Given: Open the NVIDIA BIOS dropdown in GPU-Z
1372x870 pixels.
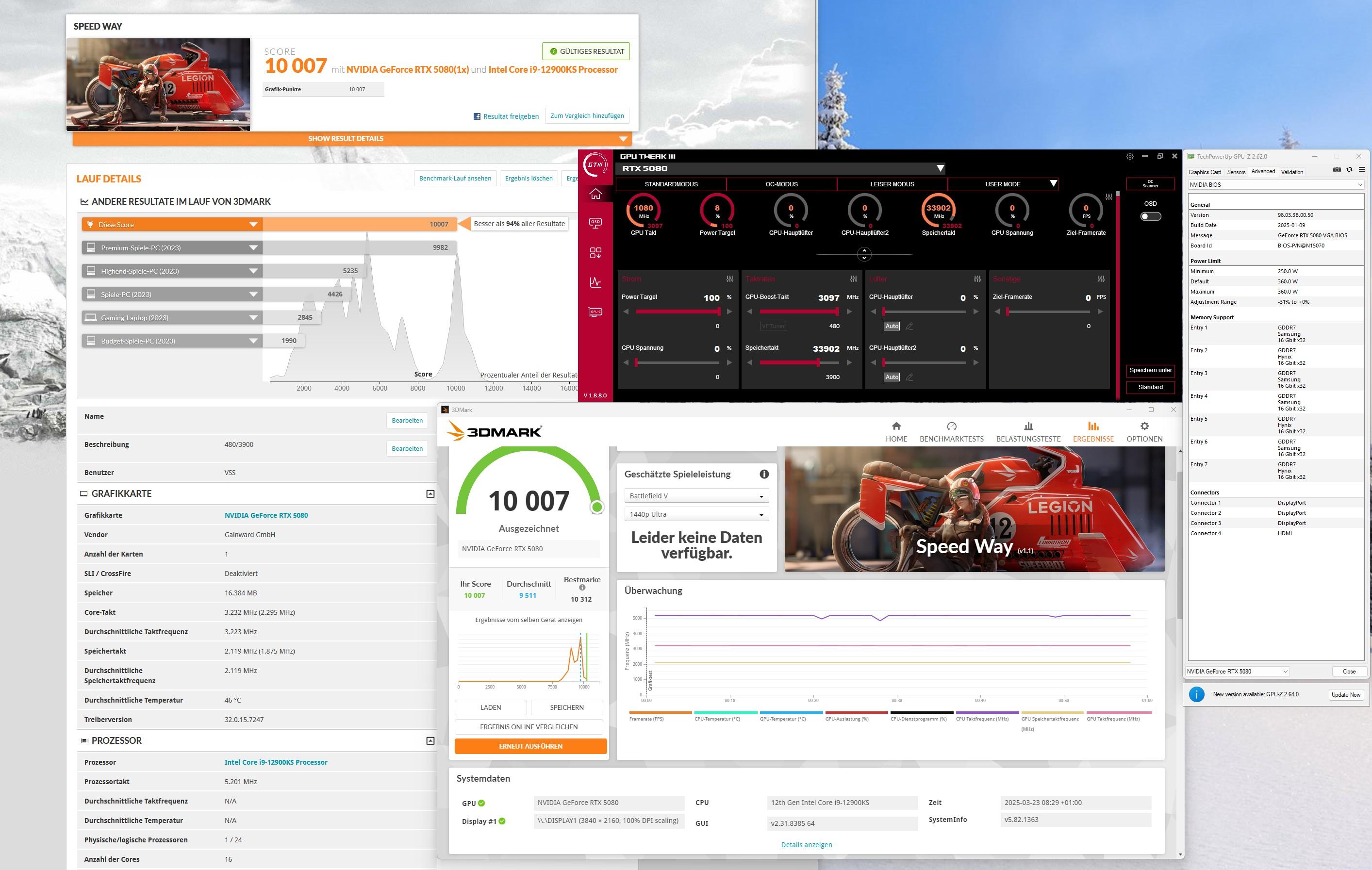Looking at the screenshot, I should point(1275,184).
